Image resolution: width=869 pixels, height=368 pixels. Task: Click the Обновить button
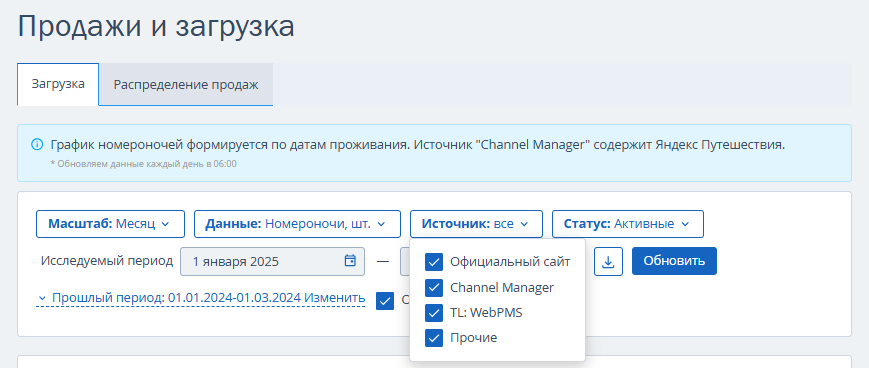[x=674, y=261]
